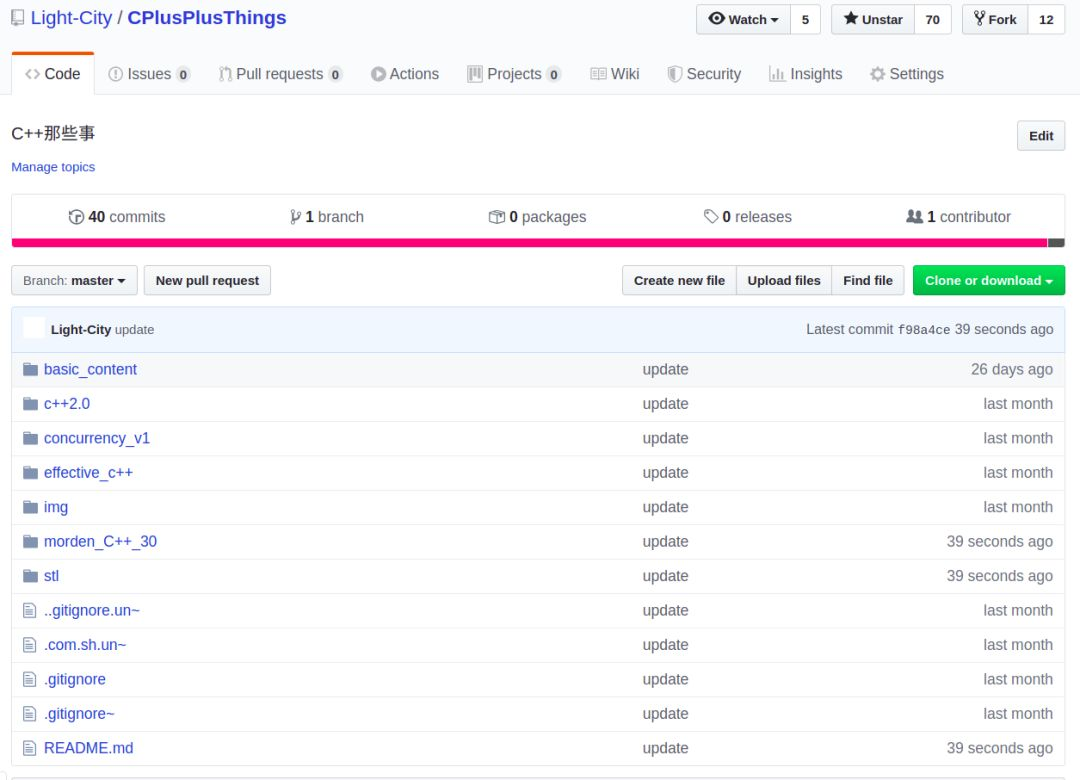The image size is (1080, 780).
Task: Click the folder icon for basic_content
Action: [x=30, y=369]
